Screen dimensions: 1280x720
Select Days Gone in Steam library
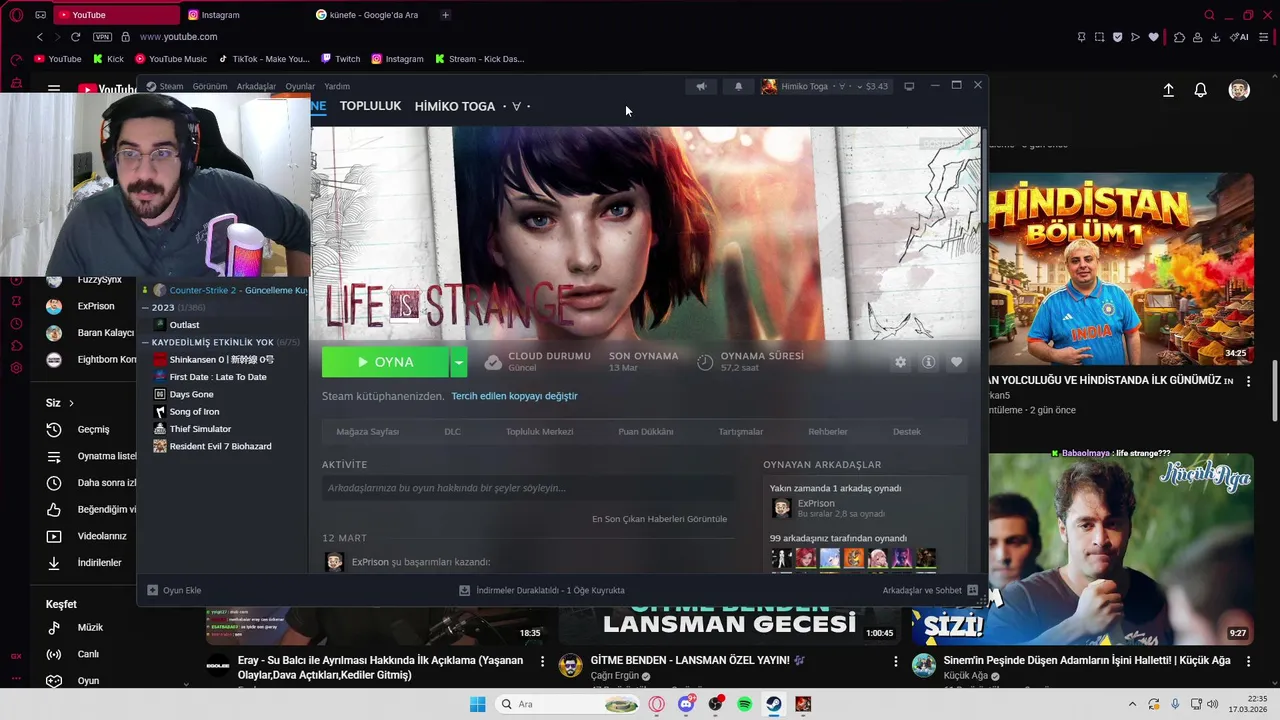pos(191,394)
